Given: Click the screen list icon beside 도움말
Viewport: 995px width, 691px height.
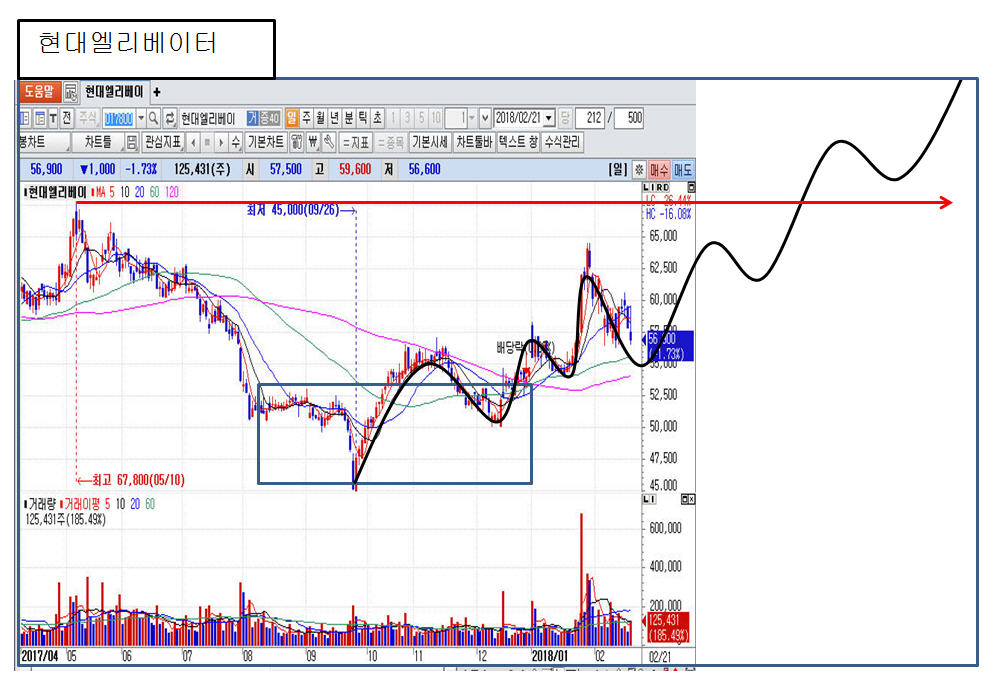Looking at the screenshot, I should (x=71, y=92).
